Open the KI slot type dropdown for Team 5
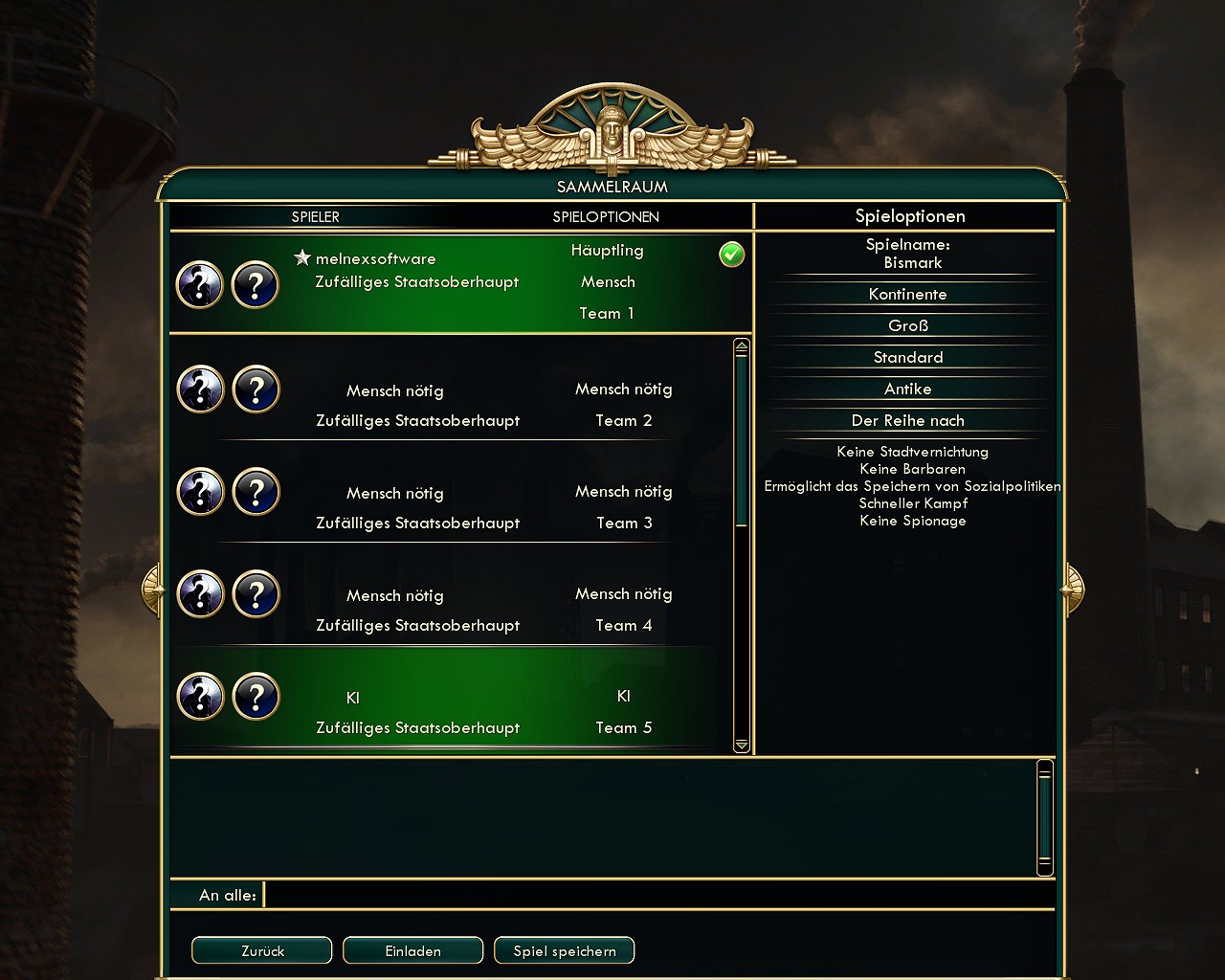Viewport: 1225px width, 980px height. point(623,697)
